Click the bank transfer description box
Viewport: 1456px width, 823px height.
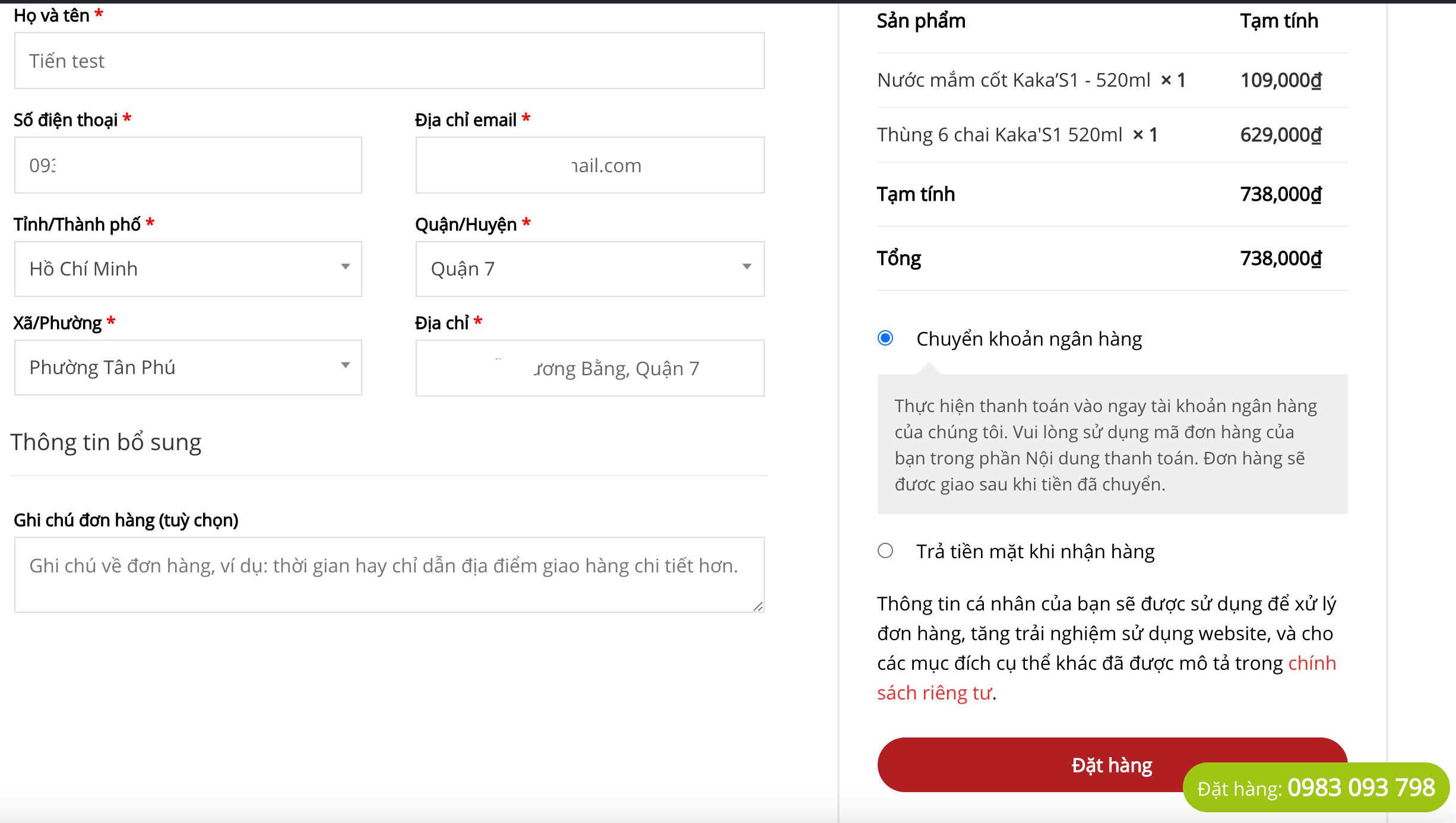[x=1112, y=444]
